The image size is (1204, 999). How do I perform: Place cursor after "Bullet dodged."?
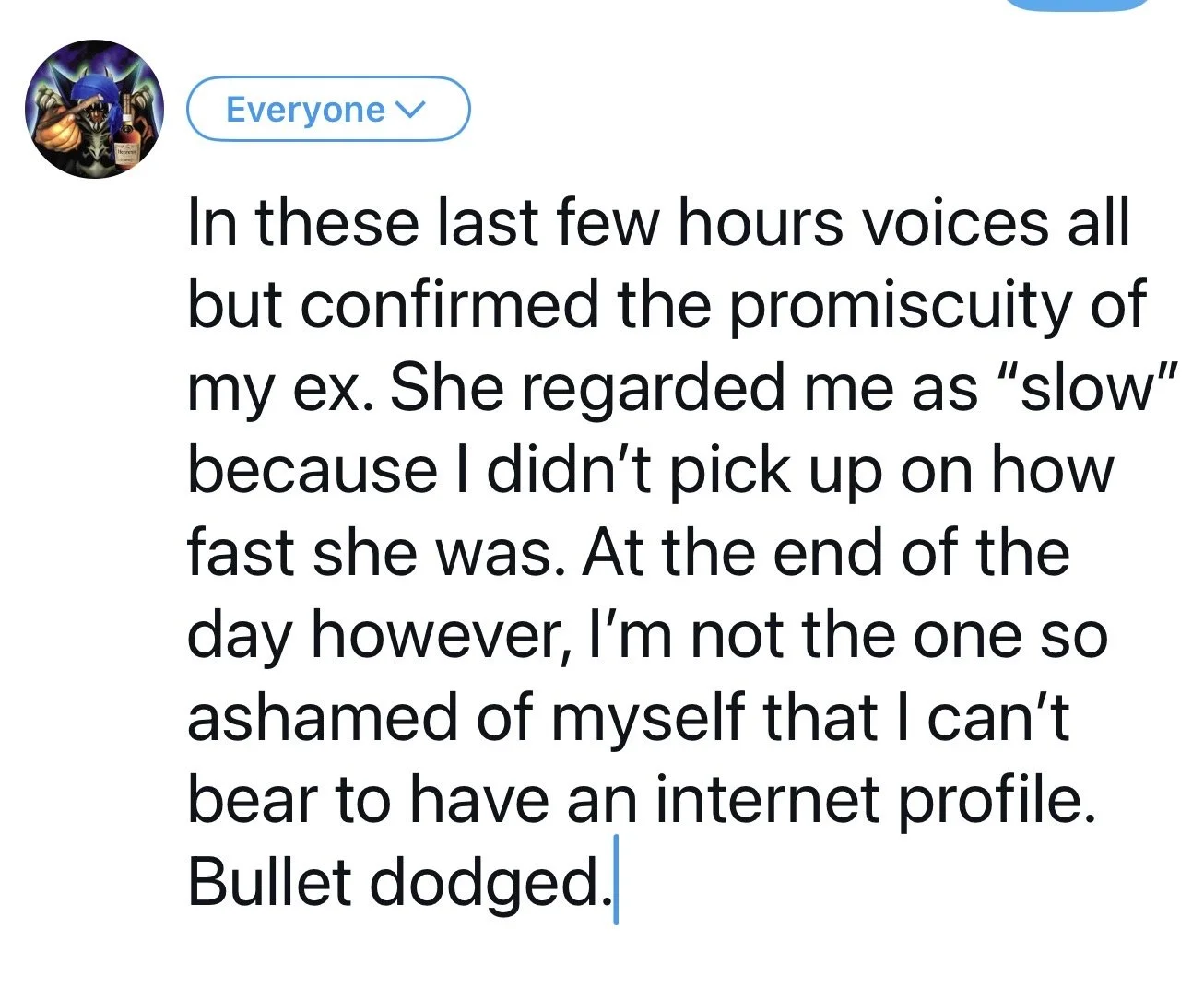tap(616, 880)
